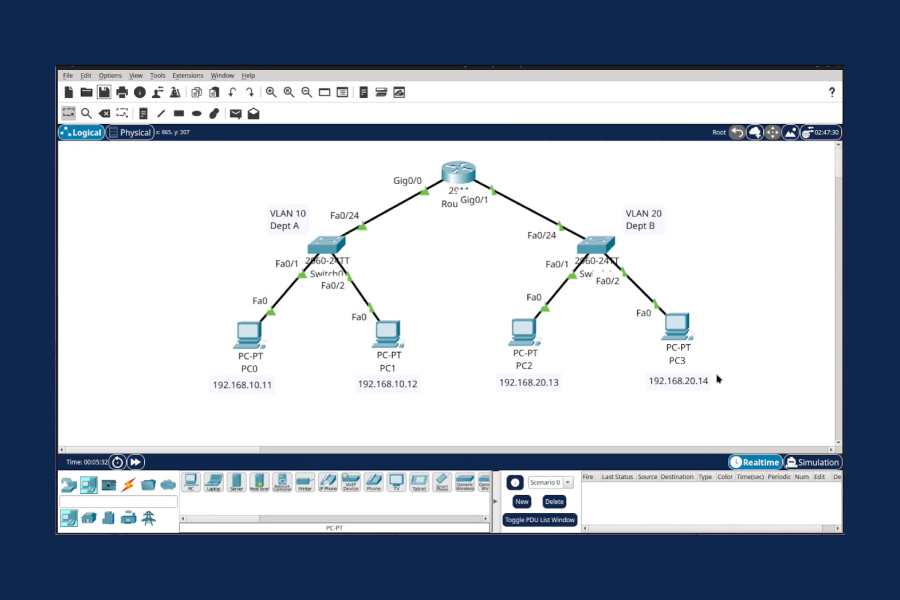Select the Laptop device from palette
The image size is (900, 600).
coord(213,482)
